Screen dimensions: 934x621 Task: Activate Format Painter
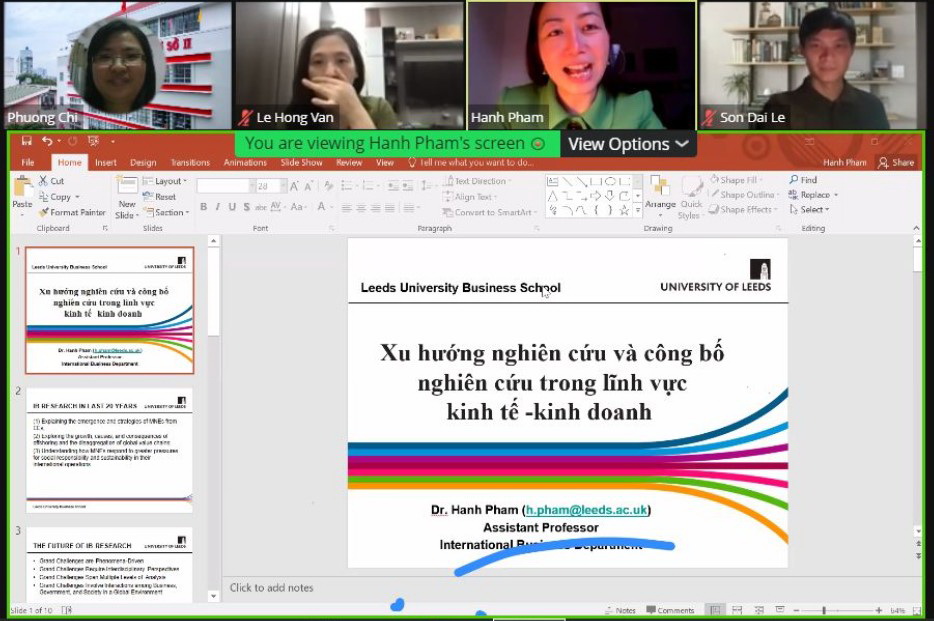tap(72, 212)
